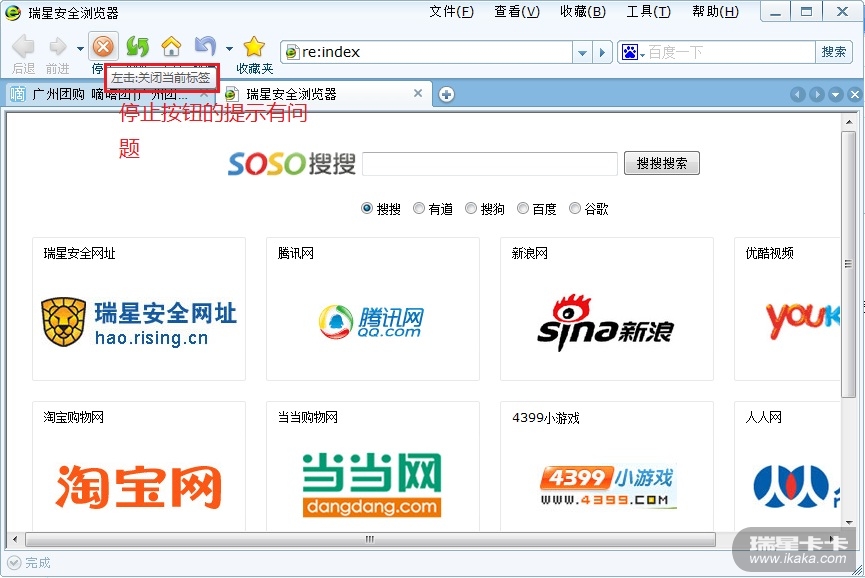This screenshot has width=865, height=578.
Task: Click the Stop loading button
Action: coord(103,46)
